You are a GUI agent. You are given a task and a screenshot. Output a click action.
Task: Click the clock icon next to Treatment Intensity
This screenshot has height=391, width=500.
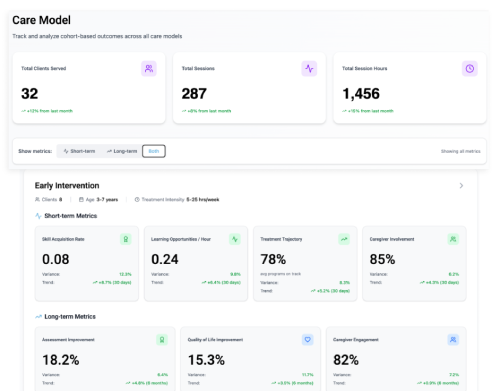137,199
